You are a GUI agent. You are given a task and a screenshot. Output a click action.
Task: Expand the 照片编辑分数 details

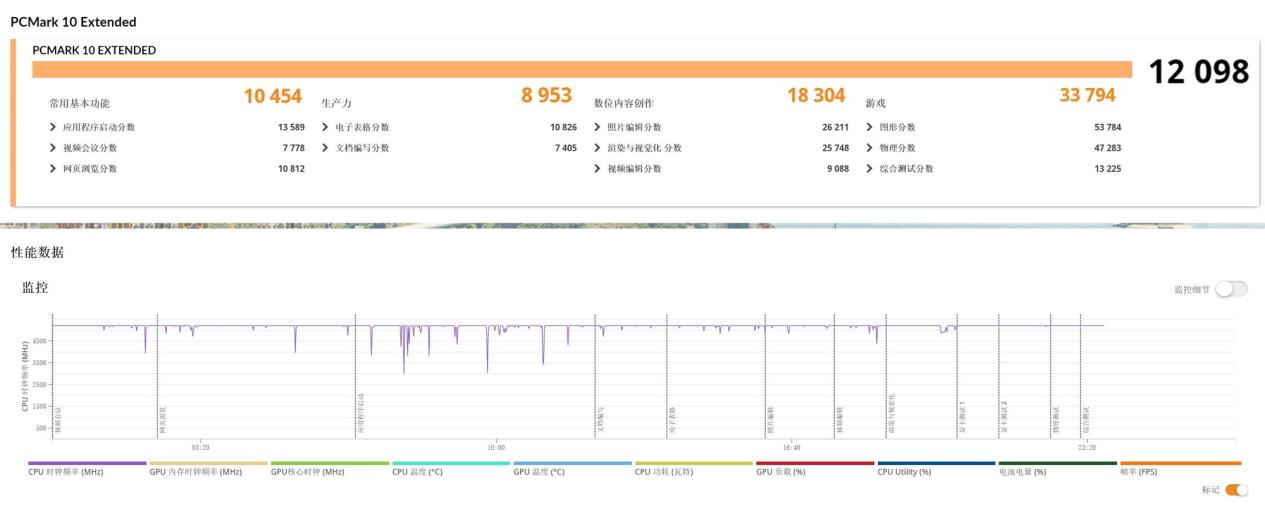(x=598, y=127)
